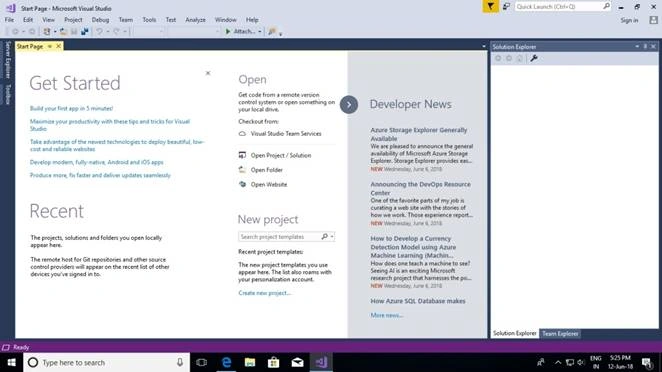Toggle the pin on the Start Page tab

pos(49,46)
